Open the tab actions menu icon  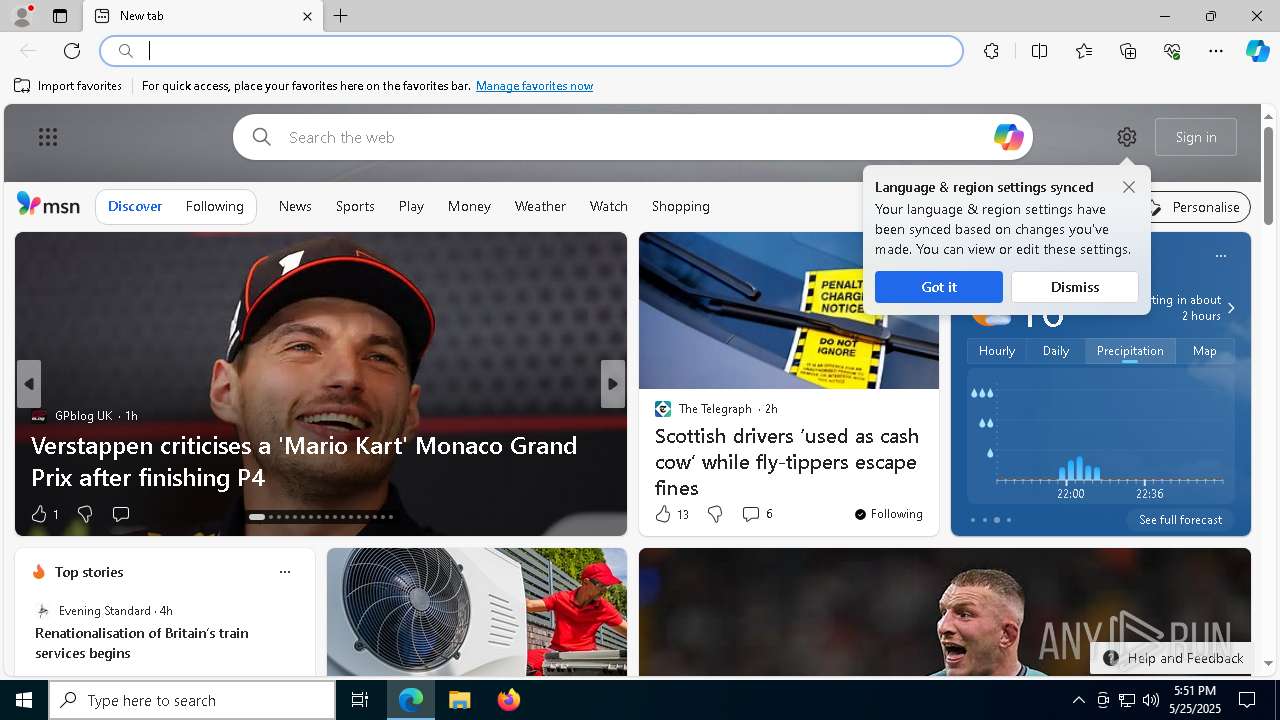point(60,16)
